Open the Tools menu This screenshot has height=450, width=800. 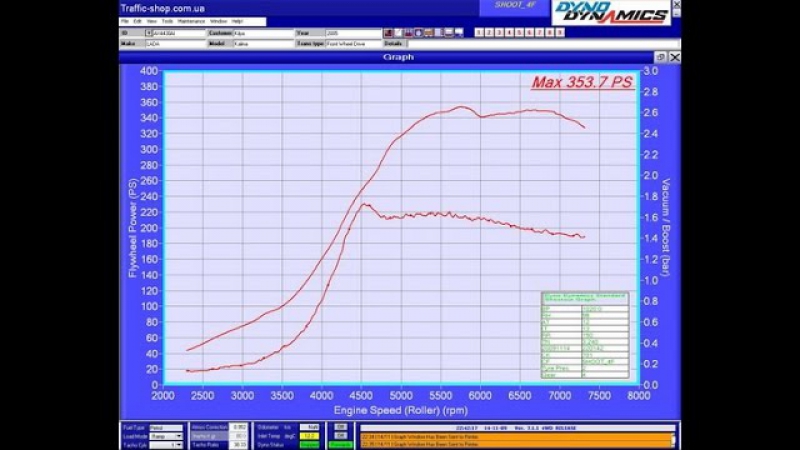167,21
